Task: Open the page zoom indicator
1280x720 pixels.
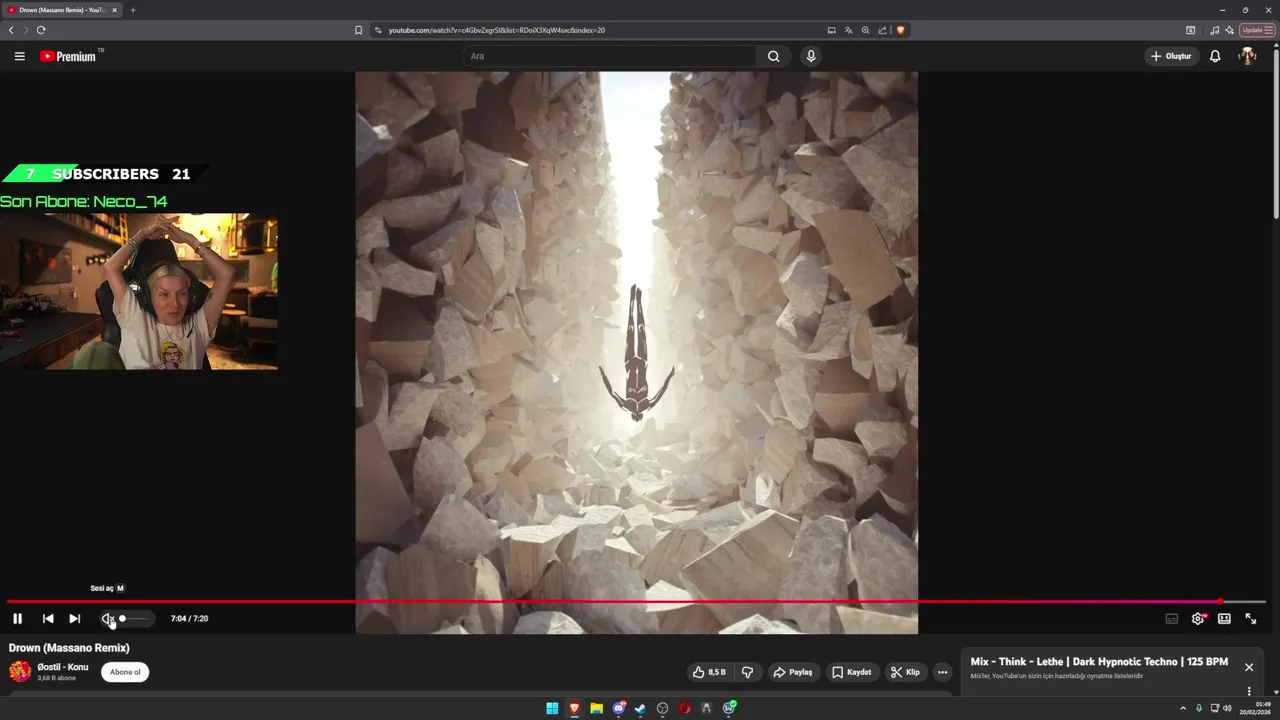Action: tap(865, 30)
